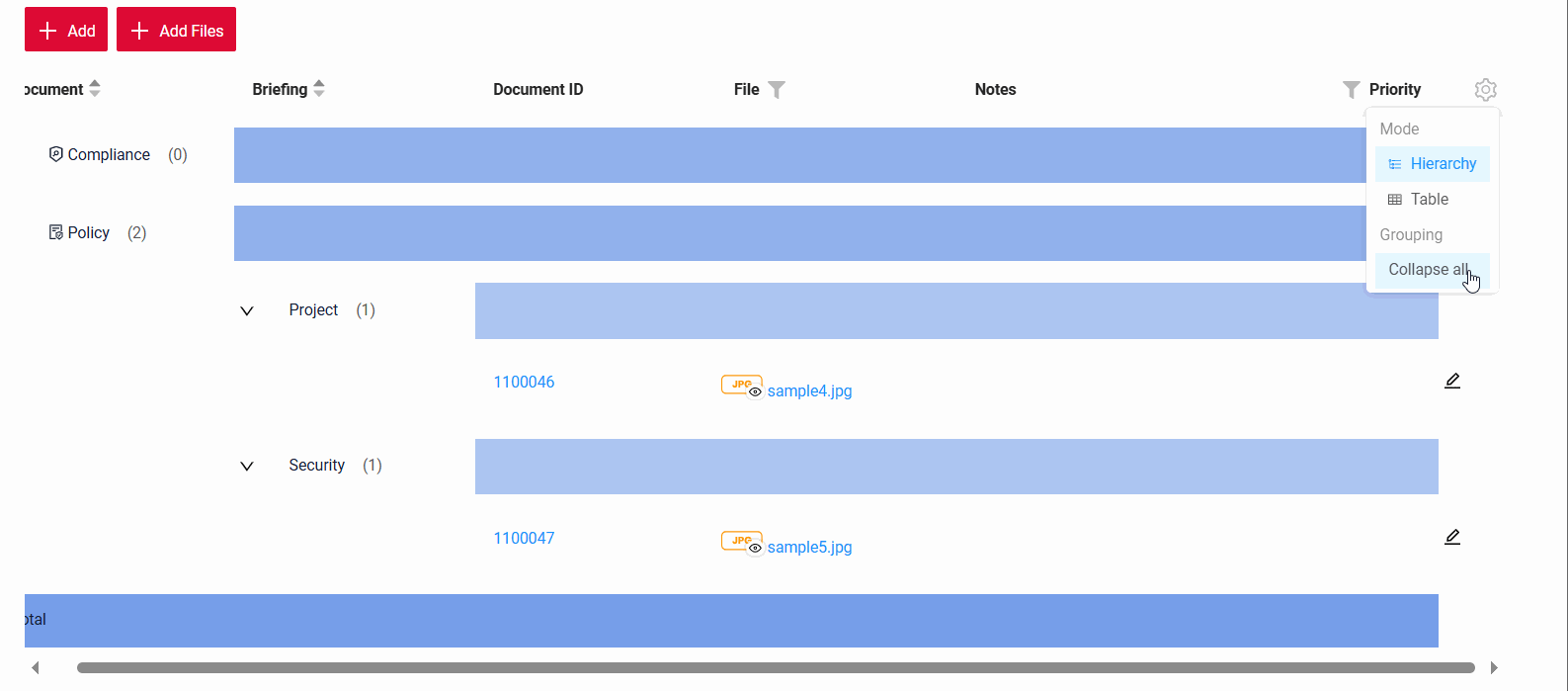Preview the sample4.jpg JPG file icon

coord(741,386)
